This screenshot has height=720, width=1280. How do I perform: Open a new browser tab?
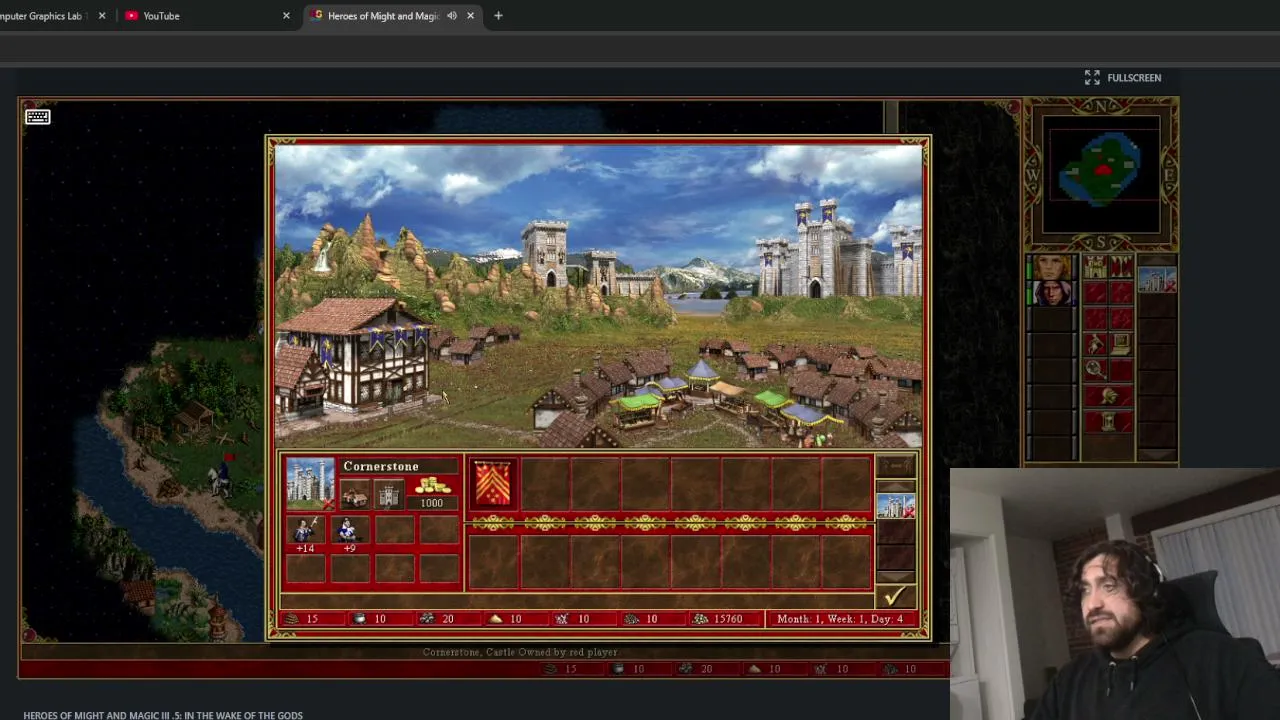pyautogui.click(x=498, y=16)
